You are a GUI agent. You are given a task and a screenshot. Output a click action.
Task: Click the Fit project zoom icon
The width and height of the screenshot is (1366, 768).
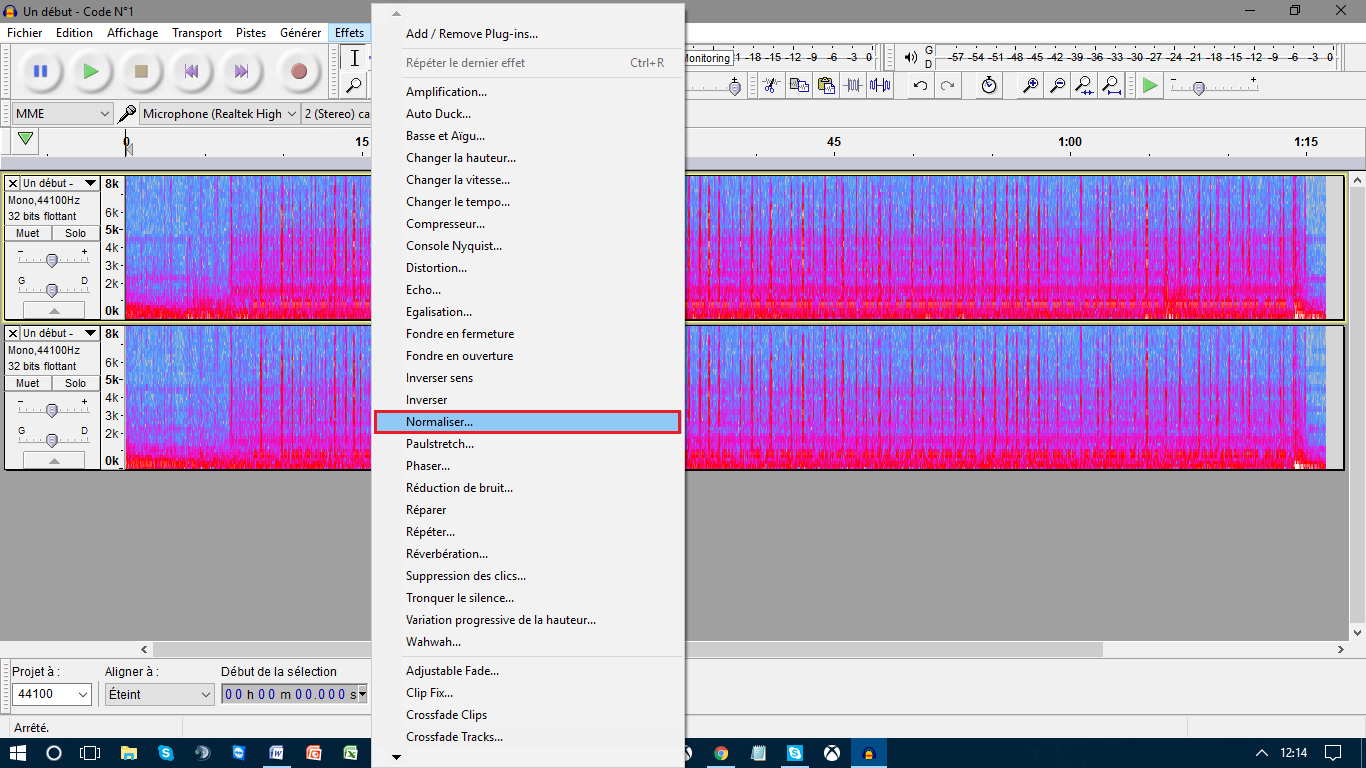click(x=1111, y=86)
